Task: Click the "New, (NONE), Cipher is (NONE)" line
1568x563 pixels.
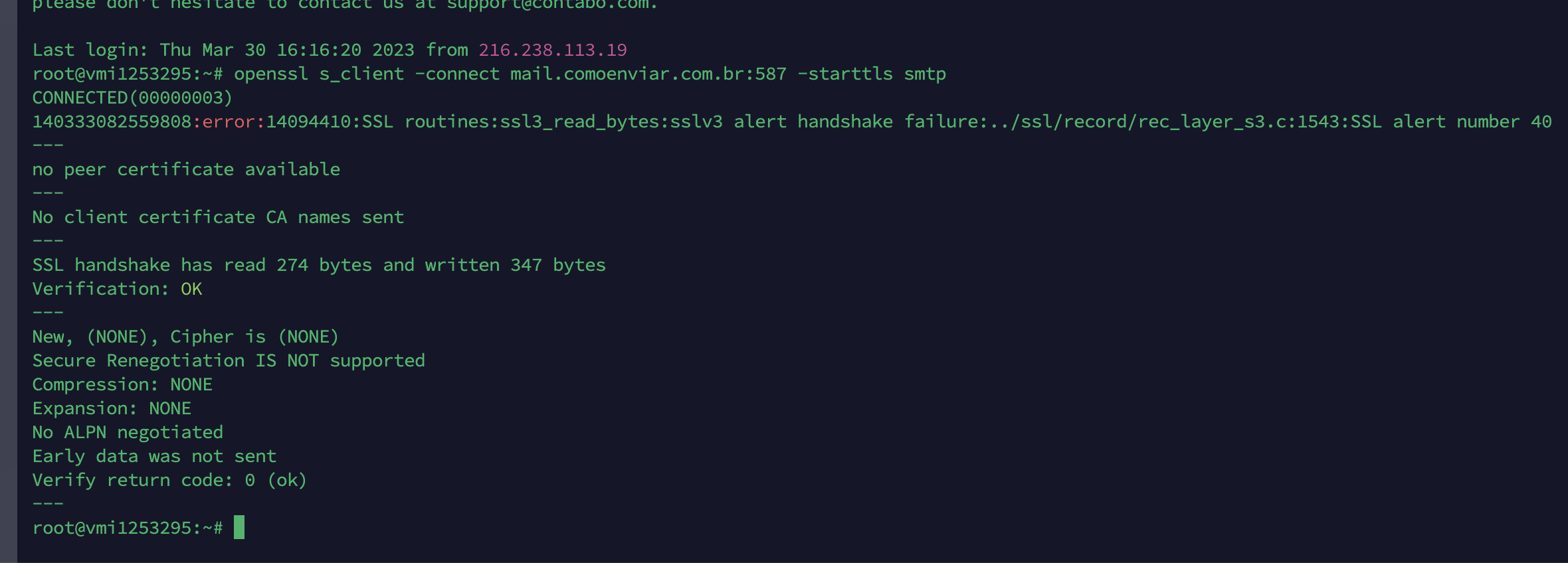Action: [185, 337]
